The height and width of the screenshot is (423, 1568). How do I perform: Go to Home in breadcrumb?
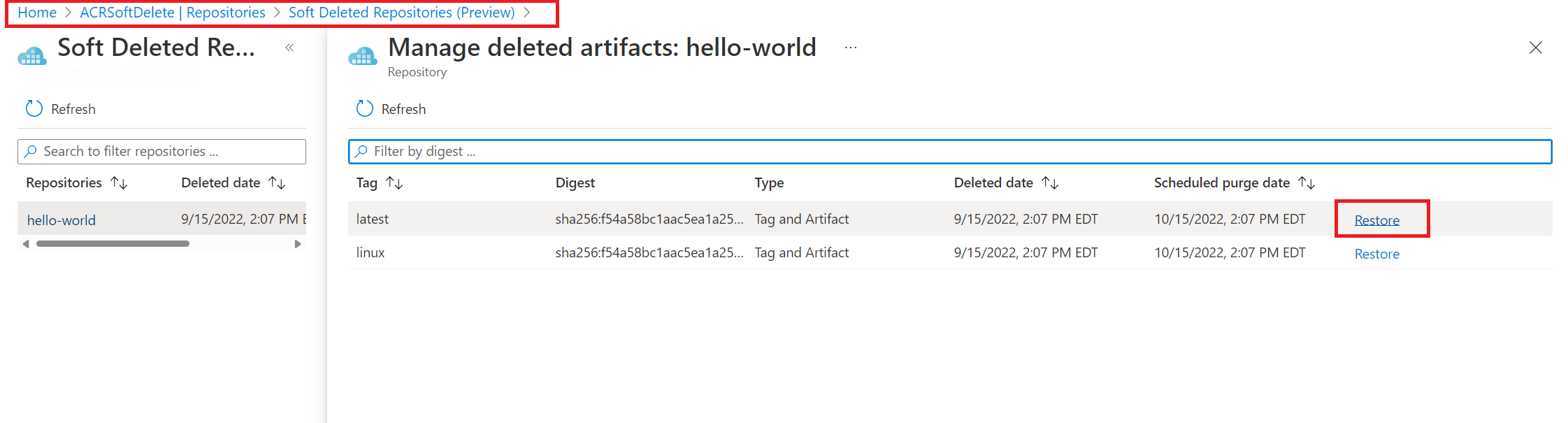tap(37, 13)
